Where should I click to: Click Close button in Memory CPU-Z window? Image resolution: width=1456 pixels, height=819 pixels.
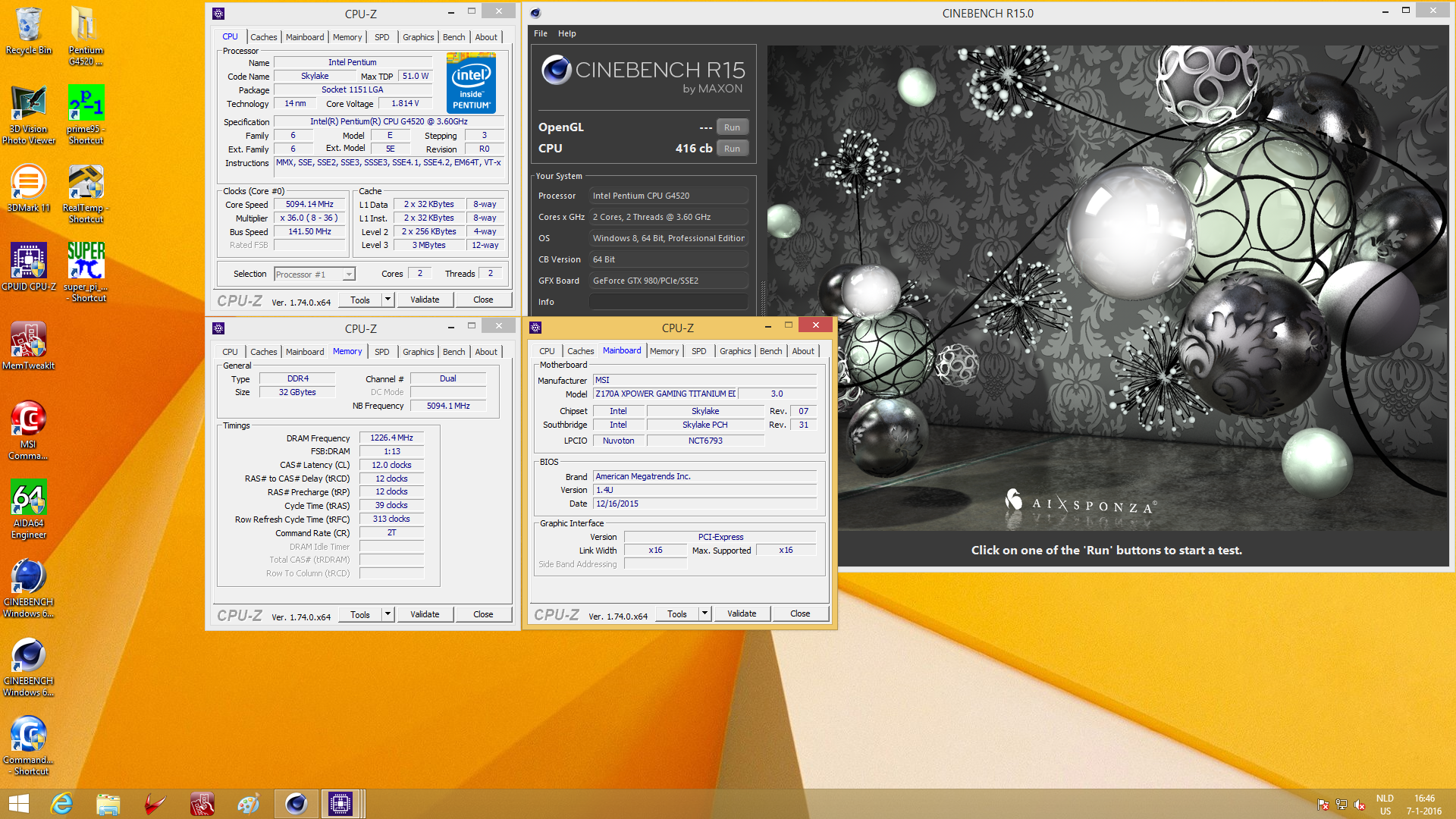483,614
